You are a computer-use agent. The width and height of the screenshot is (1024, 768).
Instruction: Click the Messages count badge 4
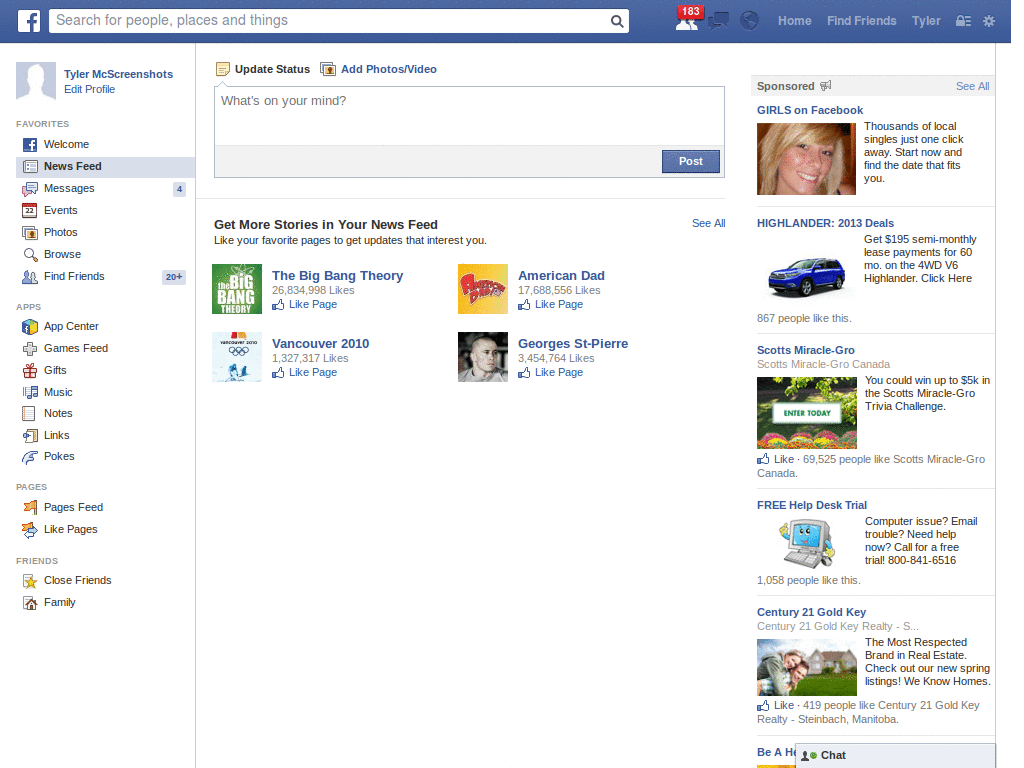click(179, 189)
